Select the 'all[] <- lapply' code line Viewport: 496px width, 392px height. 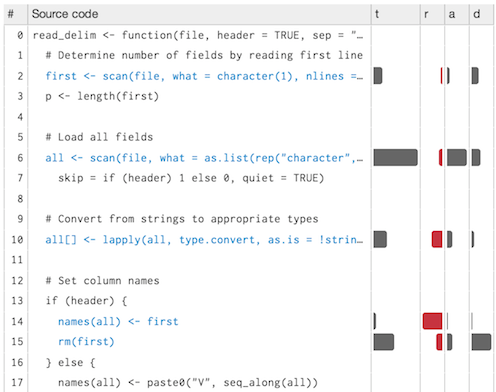point(204,240)
